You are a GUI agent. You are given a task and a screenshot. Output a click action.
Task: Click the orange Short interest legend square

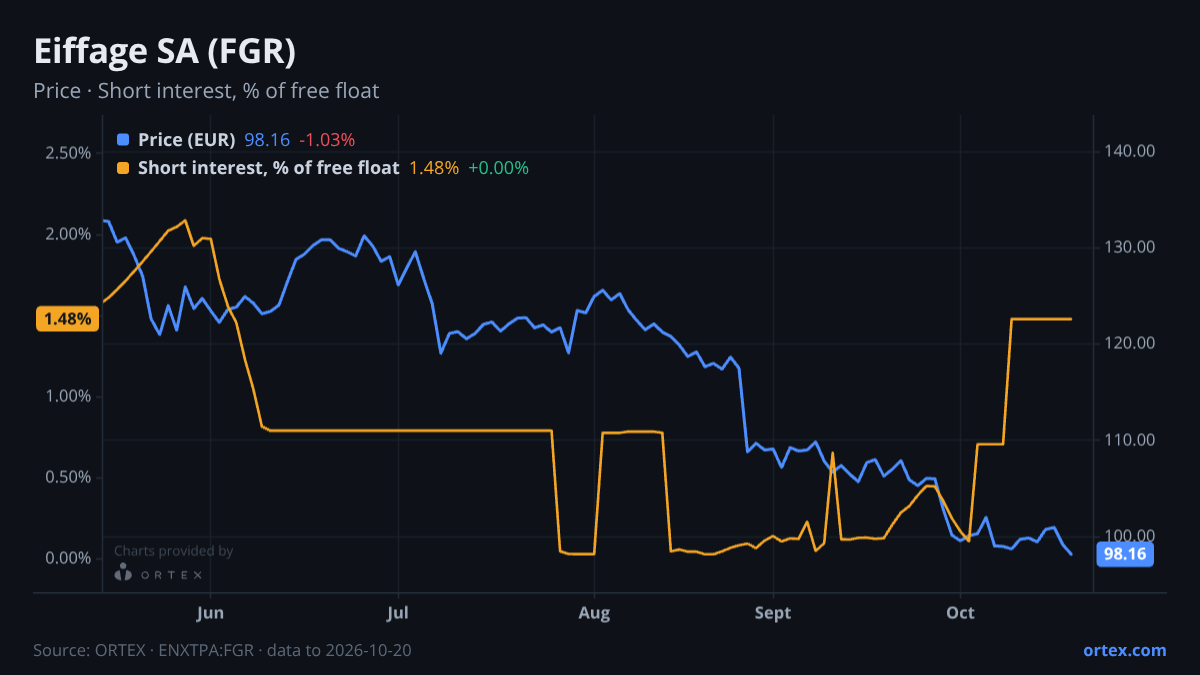[123, 168]
